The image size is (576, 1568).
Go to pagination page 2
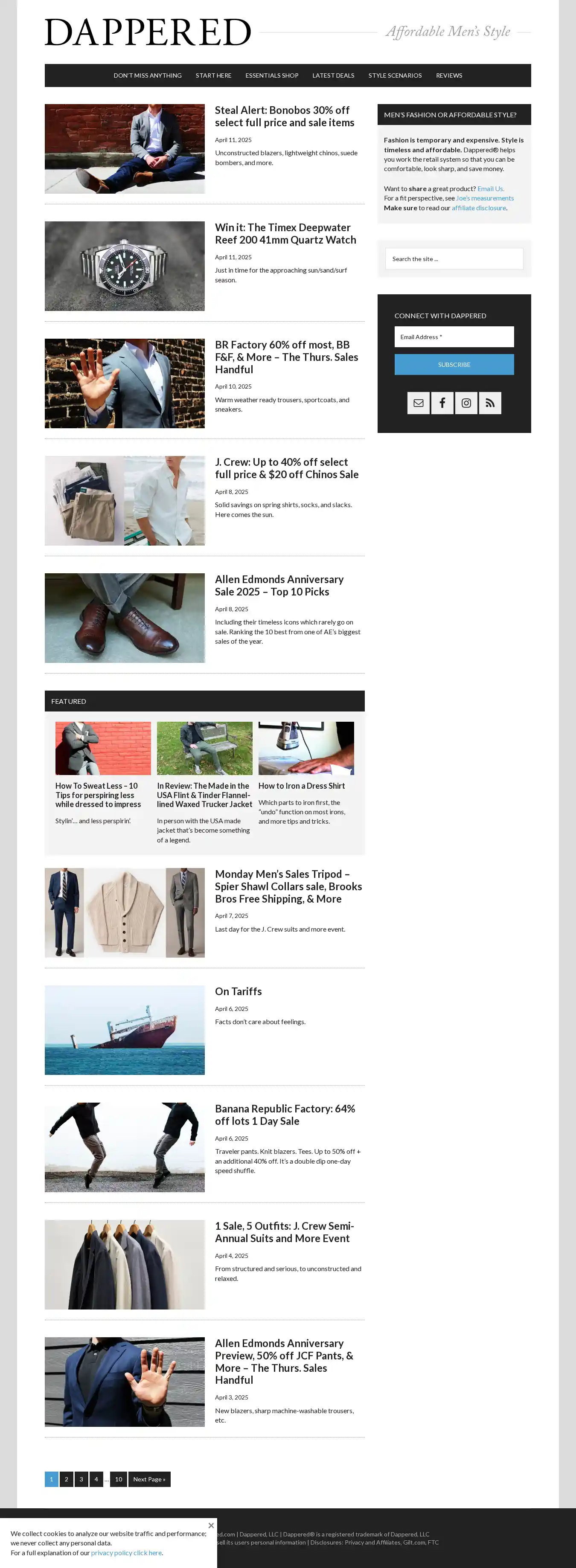[67, 1479]
